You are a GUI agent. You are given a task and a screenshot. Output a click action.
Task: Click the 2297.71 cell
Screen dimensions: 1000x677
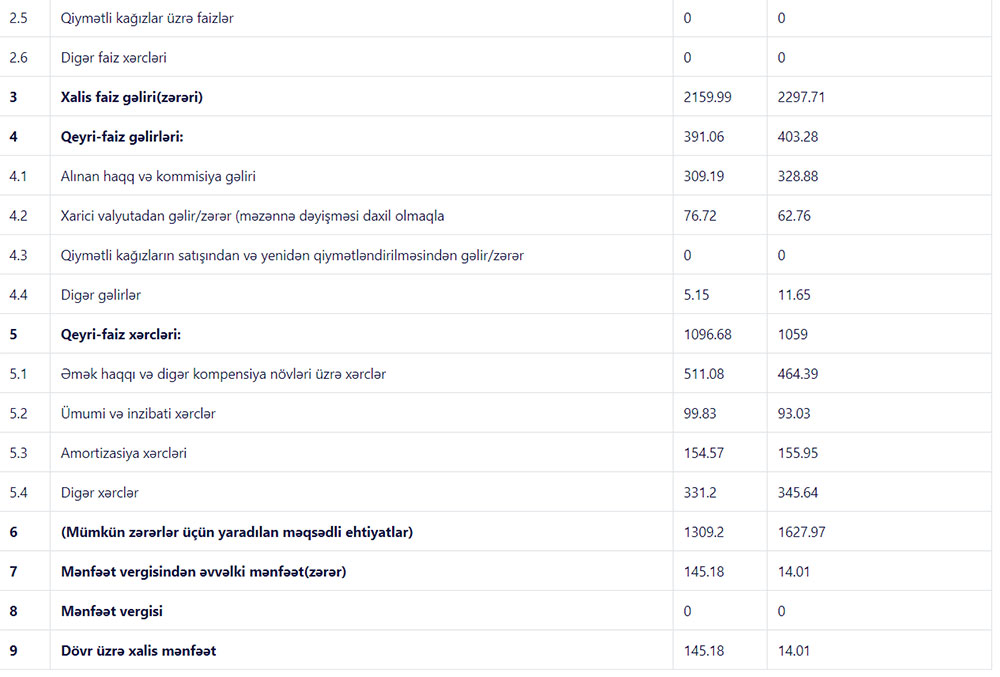(x=801, y=97)
